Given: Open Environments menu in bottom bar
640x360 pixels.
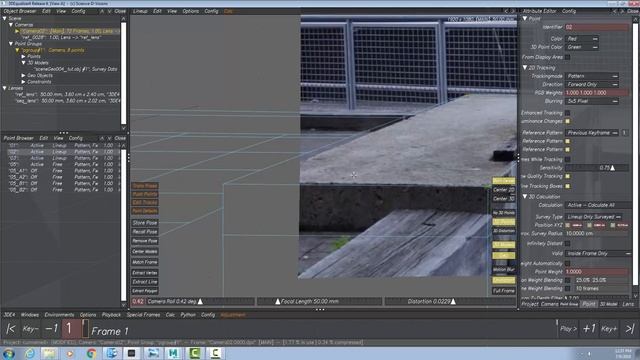Looking at the screenshot, I should pyautogui.click(x=59, y=315).
